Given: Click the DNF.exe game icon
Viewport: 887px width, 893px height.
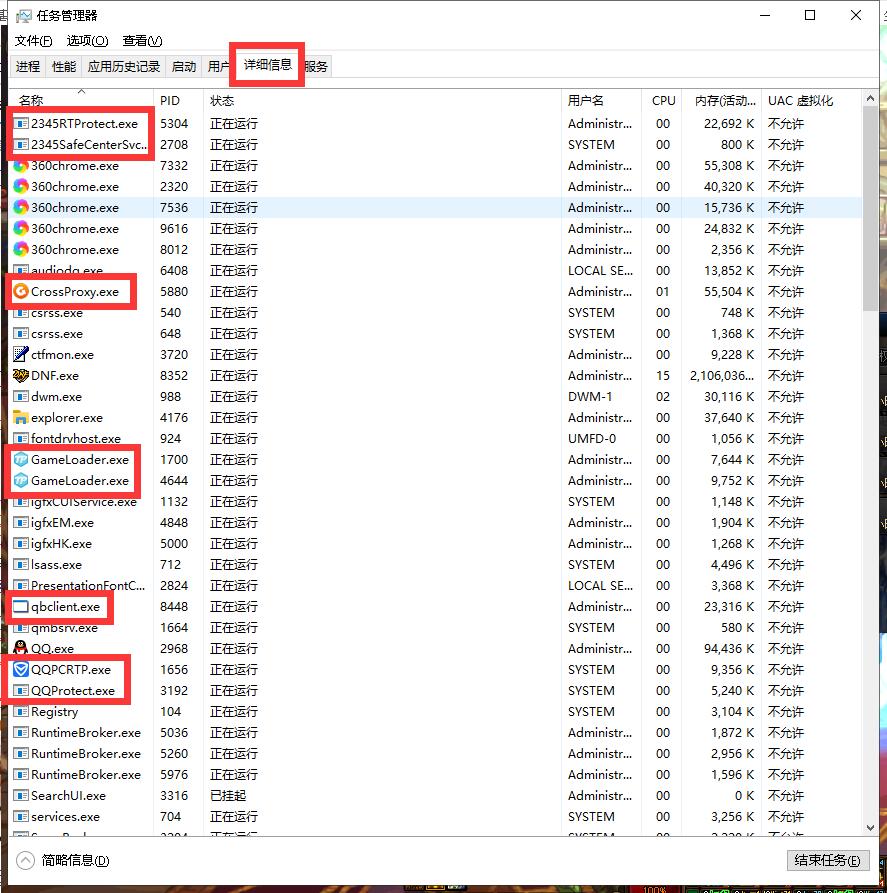Looking at the screenshot, I should [x=21, y=375].
